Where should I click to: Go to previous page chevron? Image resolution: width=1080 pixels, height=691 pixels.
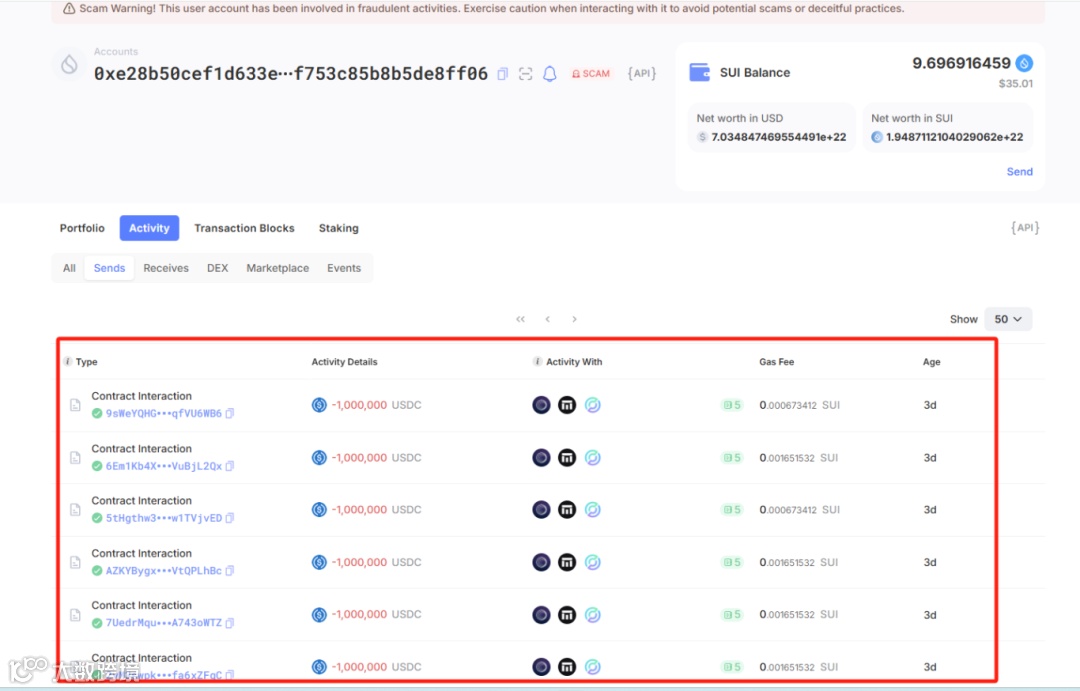548,319
